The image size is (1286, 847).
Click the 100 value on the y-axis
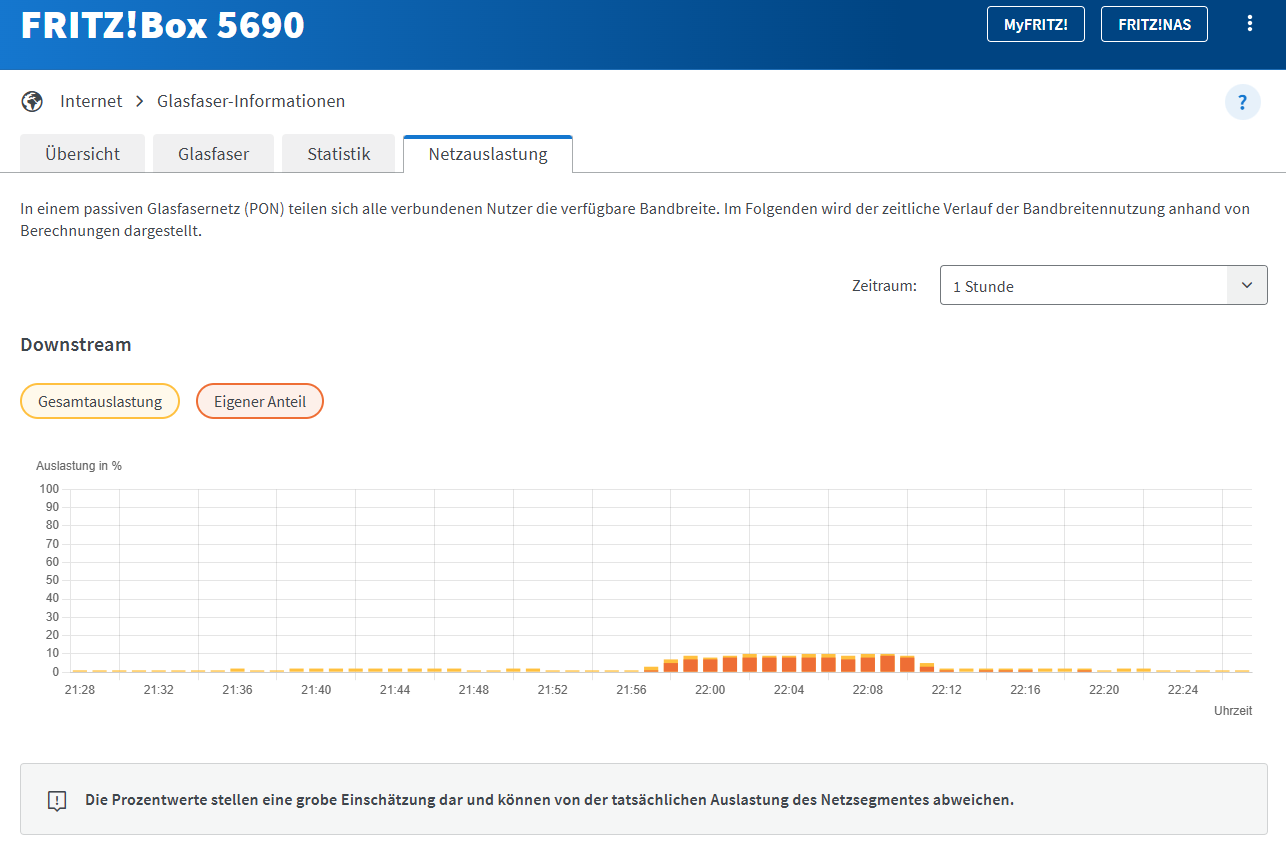[49, 489]
